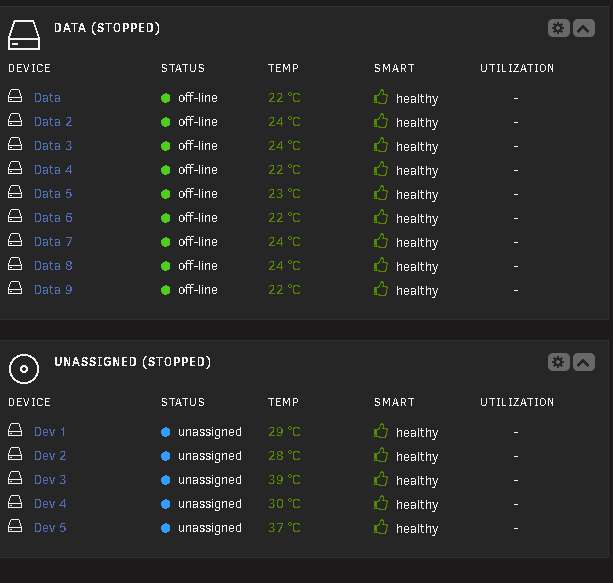Click the Data (Stopped) panel title
Screen dimensions: 613x583
[x=107, y=28]
